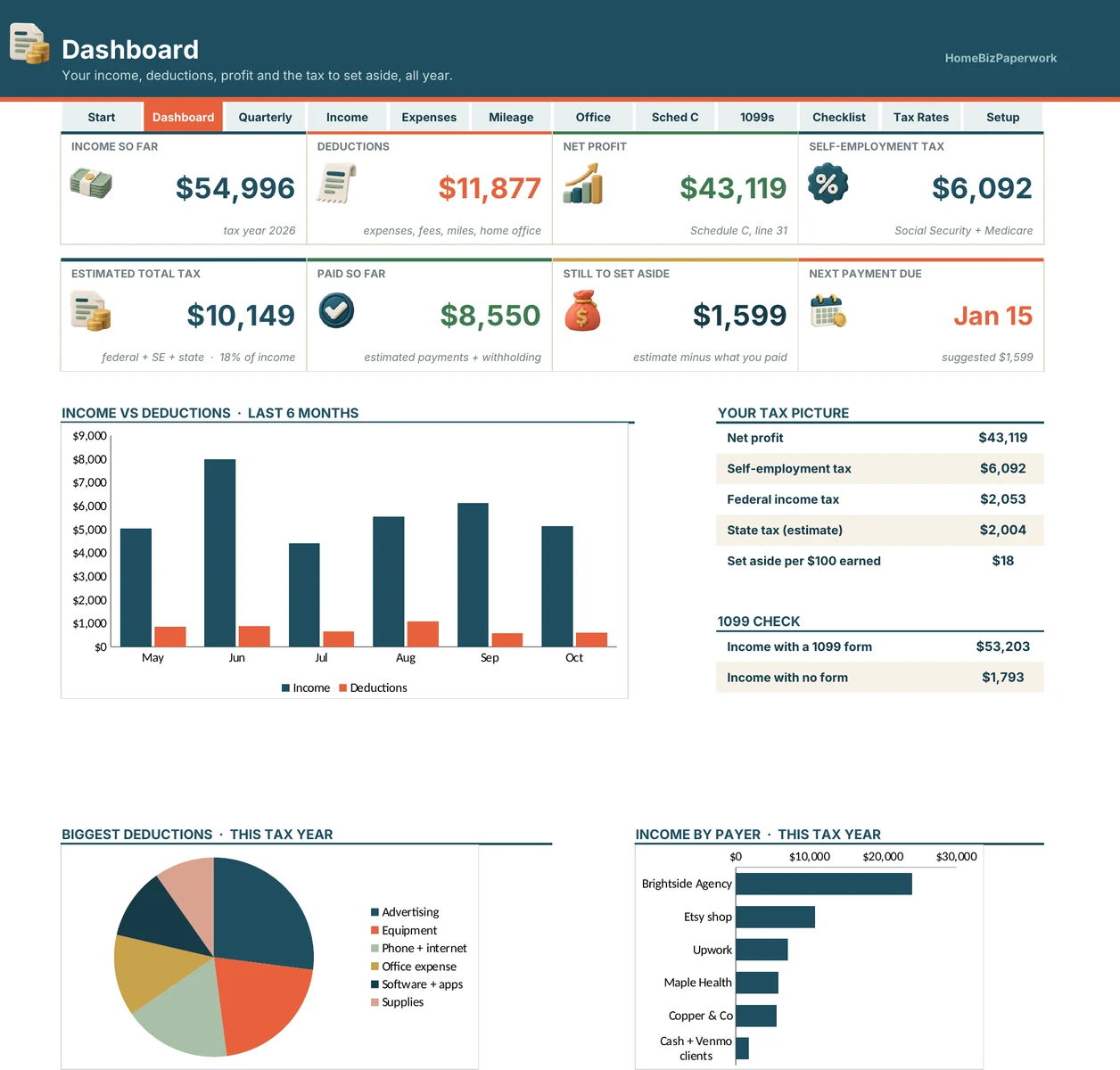Click the Federal income tax row label
1120x1070 pixels.
click(783, 499)
